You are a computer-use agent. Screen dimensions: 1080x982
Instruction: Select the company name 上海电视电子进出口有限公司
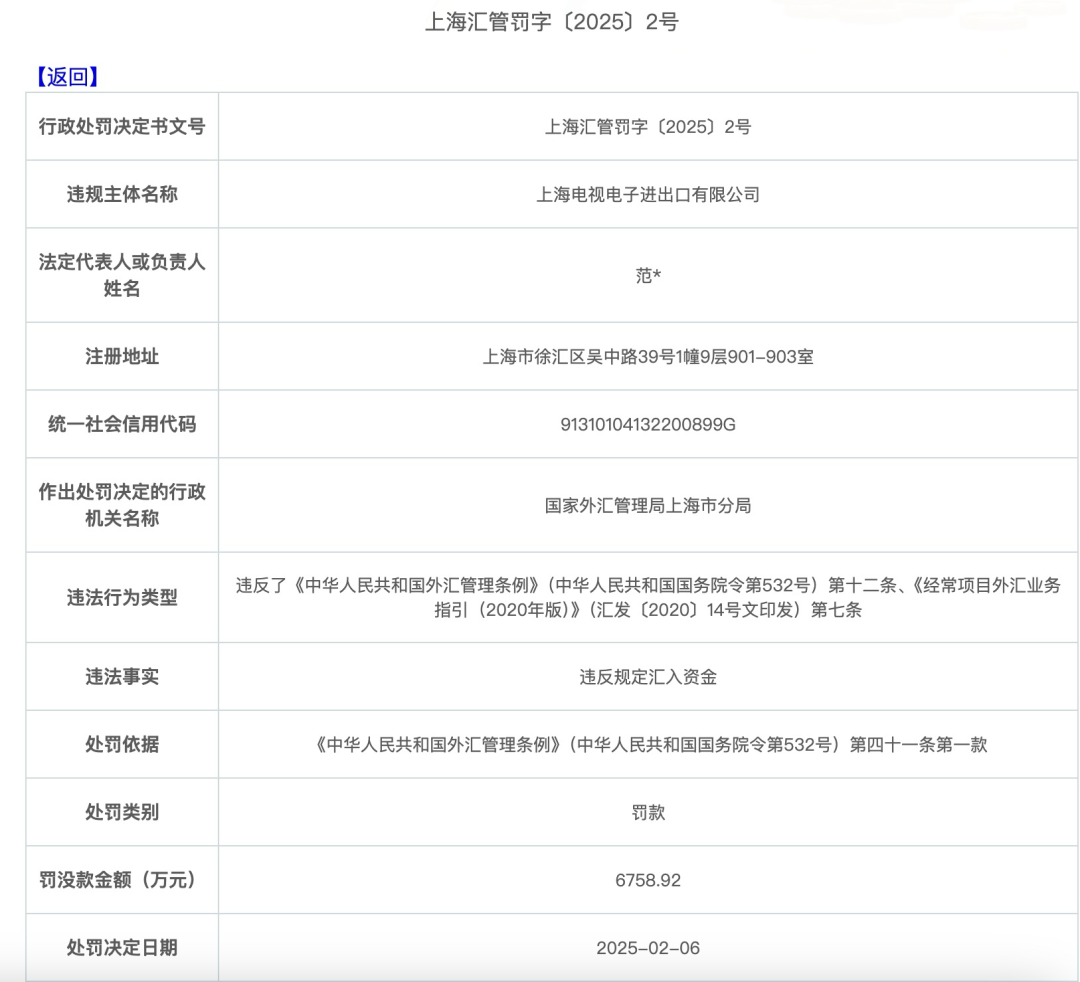pos(648,194)
